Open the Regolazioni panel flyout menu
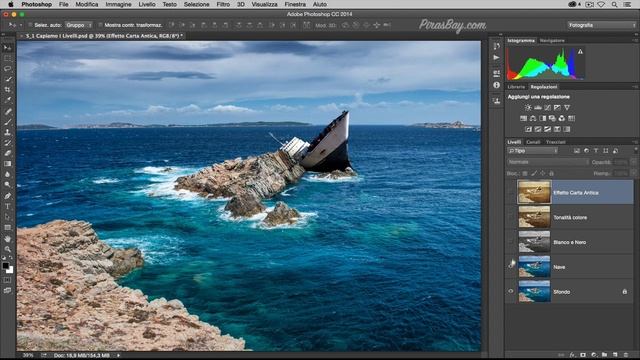Viewport: 640px width, 360px height. [x=635, y=87]
